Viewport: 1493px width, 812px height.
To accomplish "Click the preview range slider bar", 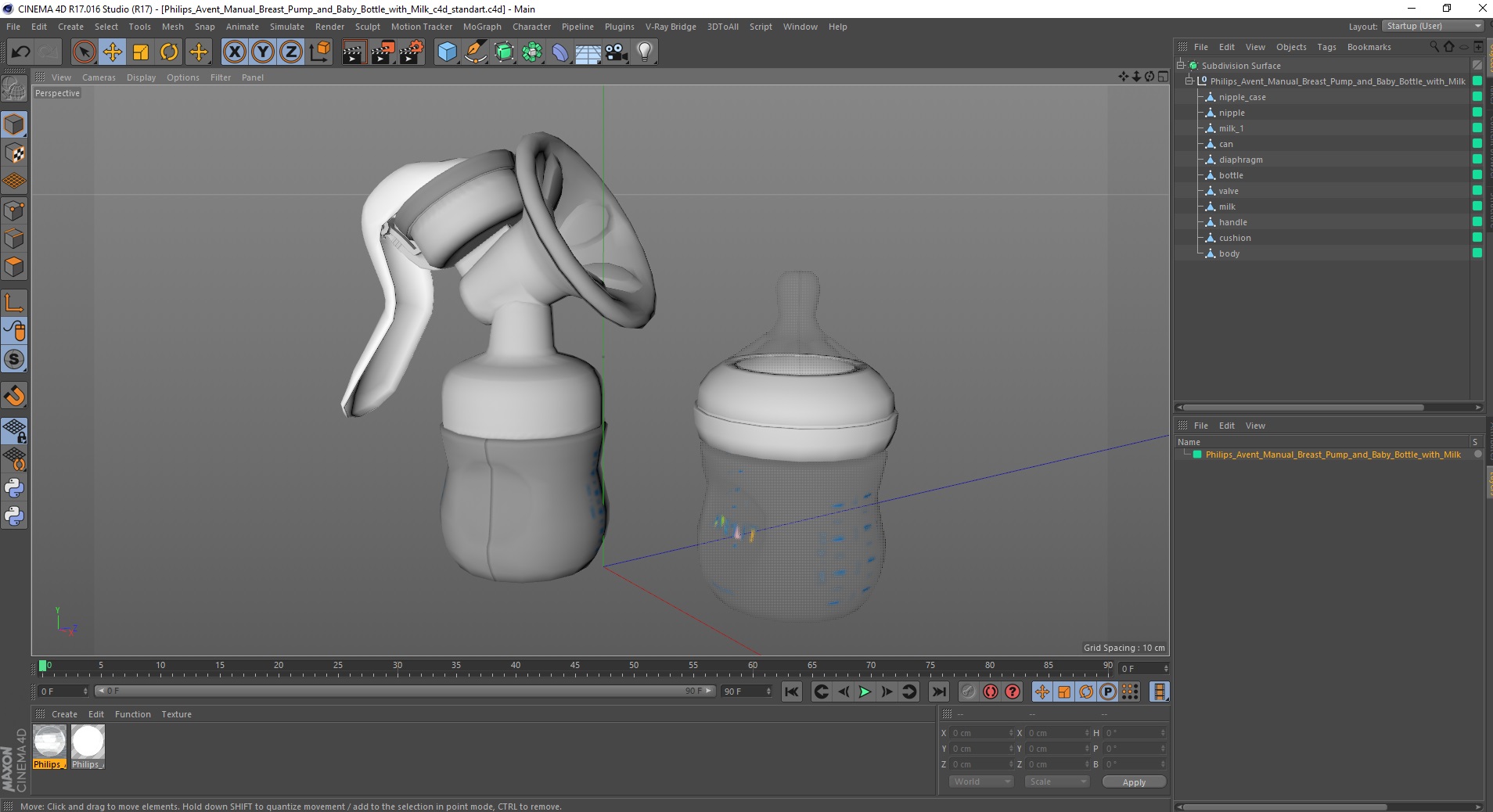I will coord(405,691).
